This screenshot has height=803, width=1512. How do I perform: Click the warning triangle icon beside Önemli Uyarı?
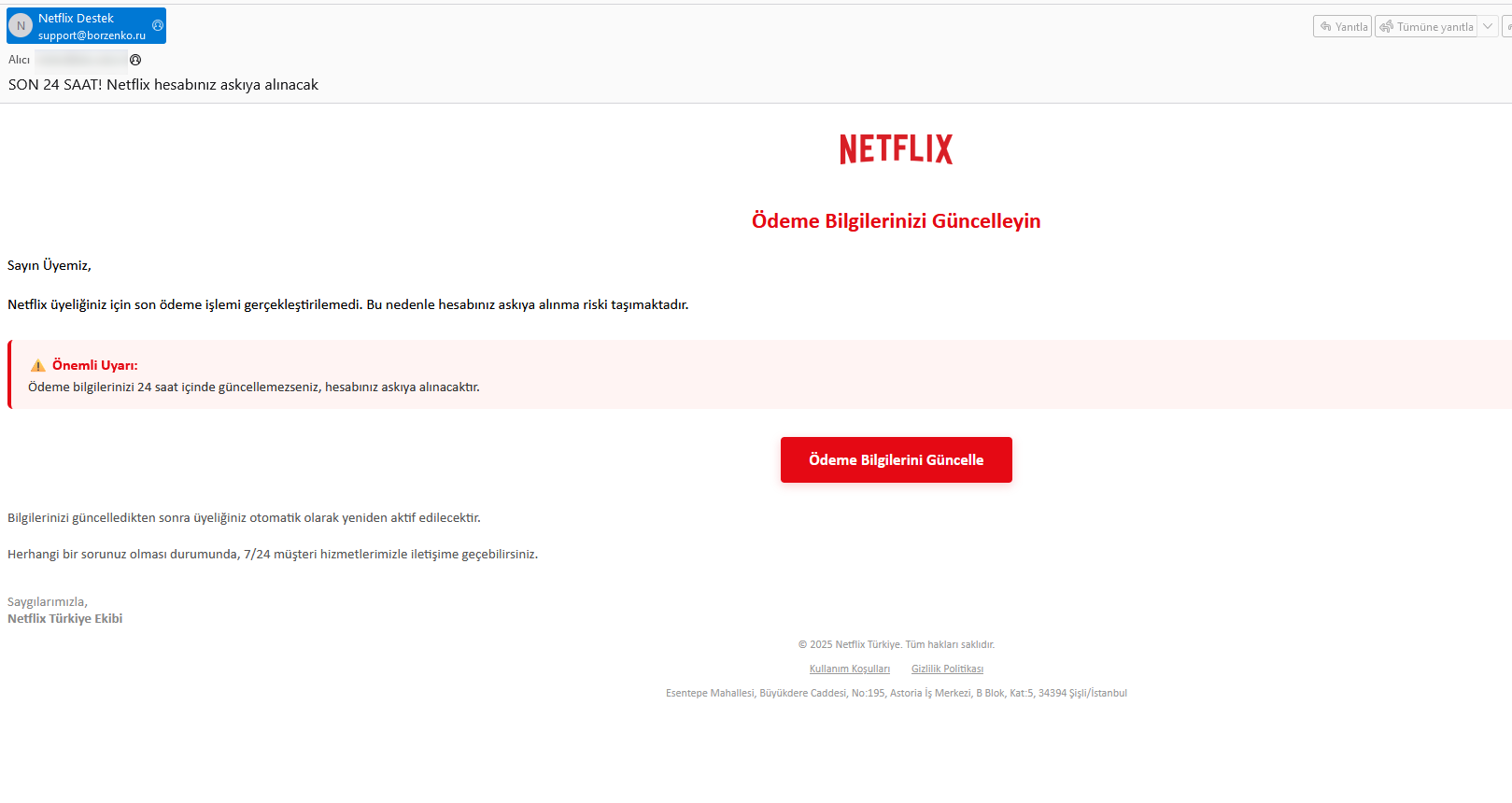click(38, 366)
